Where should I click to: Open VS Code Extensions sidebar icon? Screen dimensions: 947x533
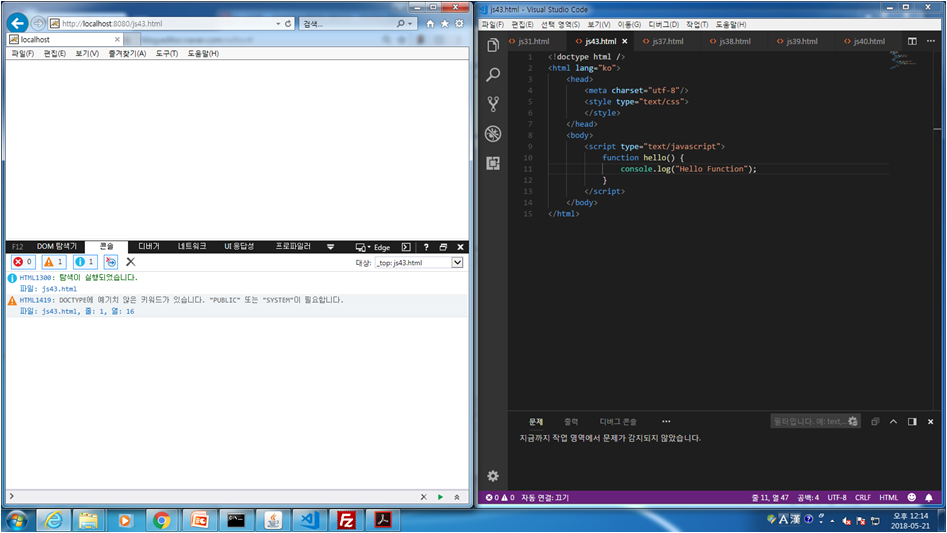(x=493, y=163)
